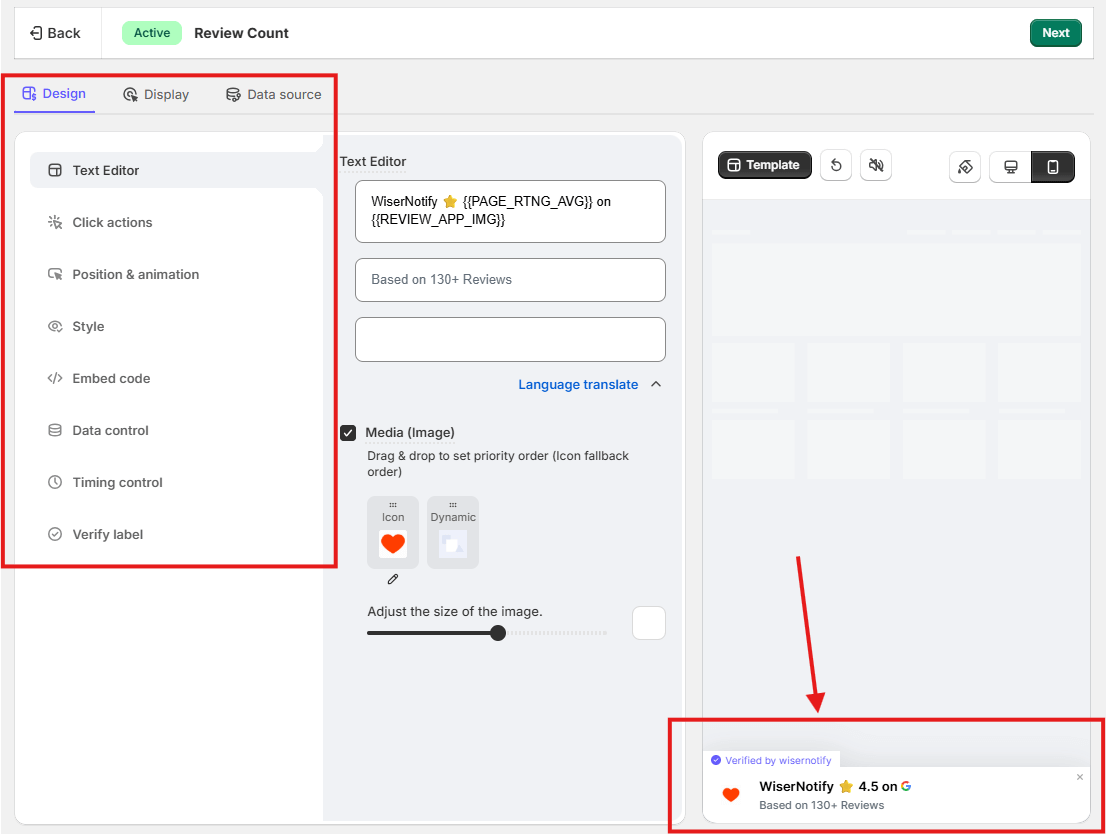Enable the Media (Image) checkbox
Screen dimensions: 1106x834
point(348,432)
